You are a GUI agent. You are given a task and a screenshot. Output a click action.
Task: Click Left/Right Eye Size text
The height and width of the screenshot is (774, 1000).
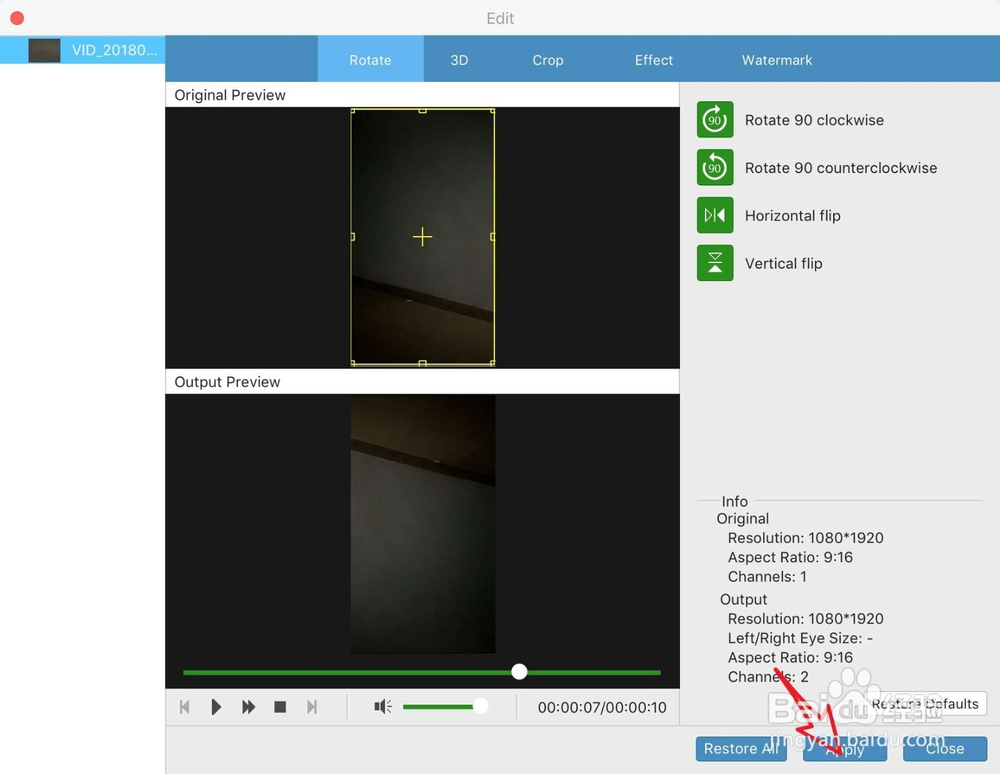coord(800,638)
